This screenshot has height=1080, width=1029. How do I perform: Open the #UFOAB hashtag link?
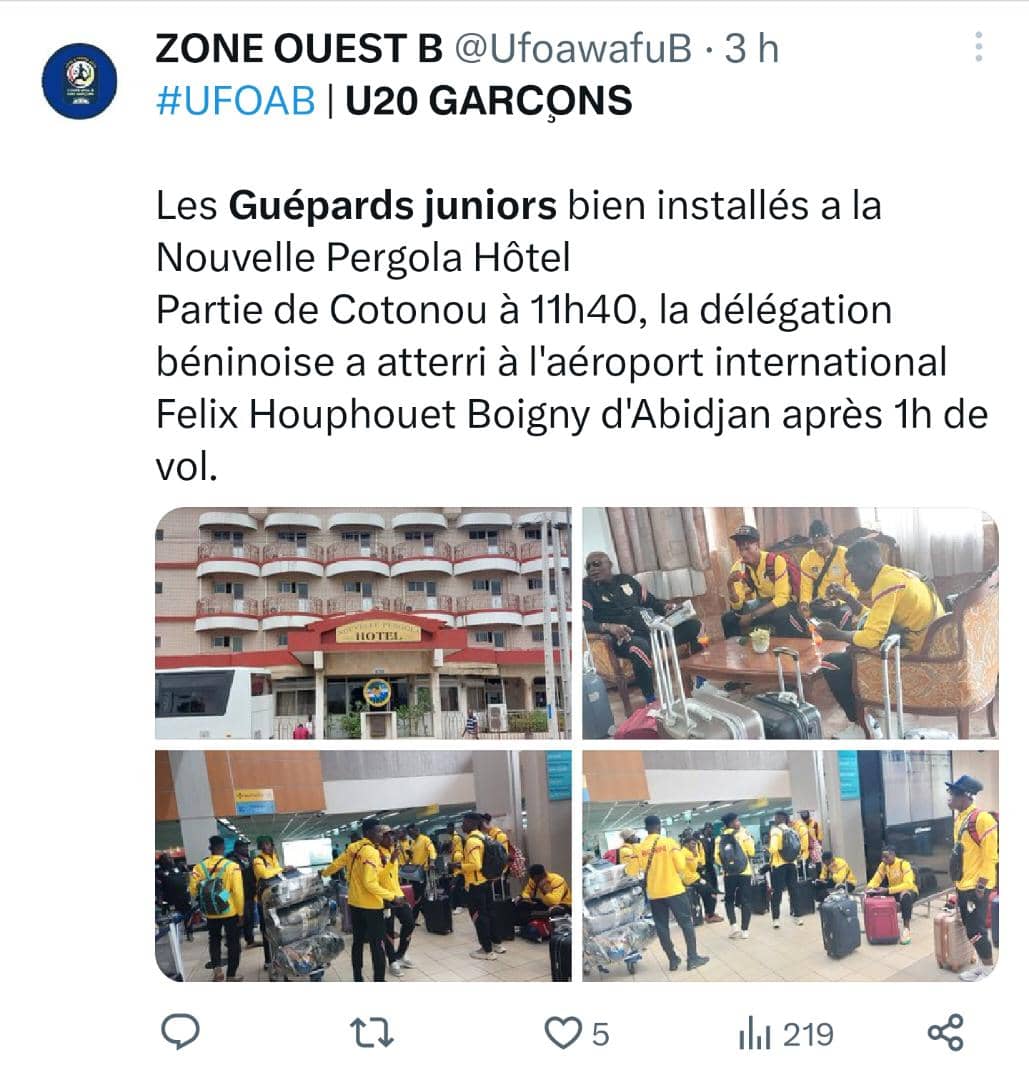click(236, 101)
